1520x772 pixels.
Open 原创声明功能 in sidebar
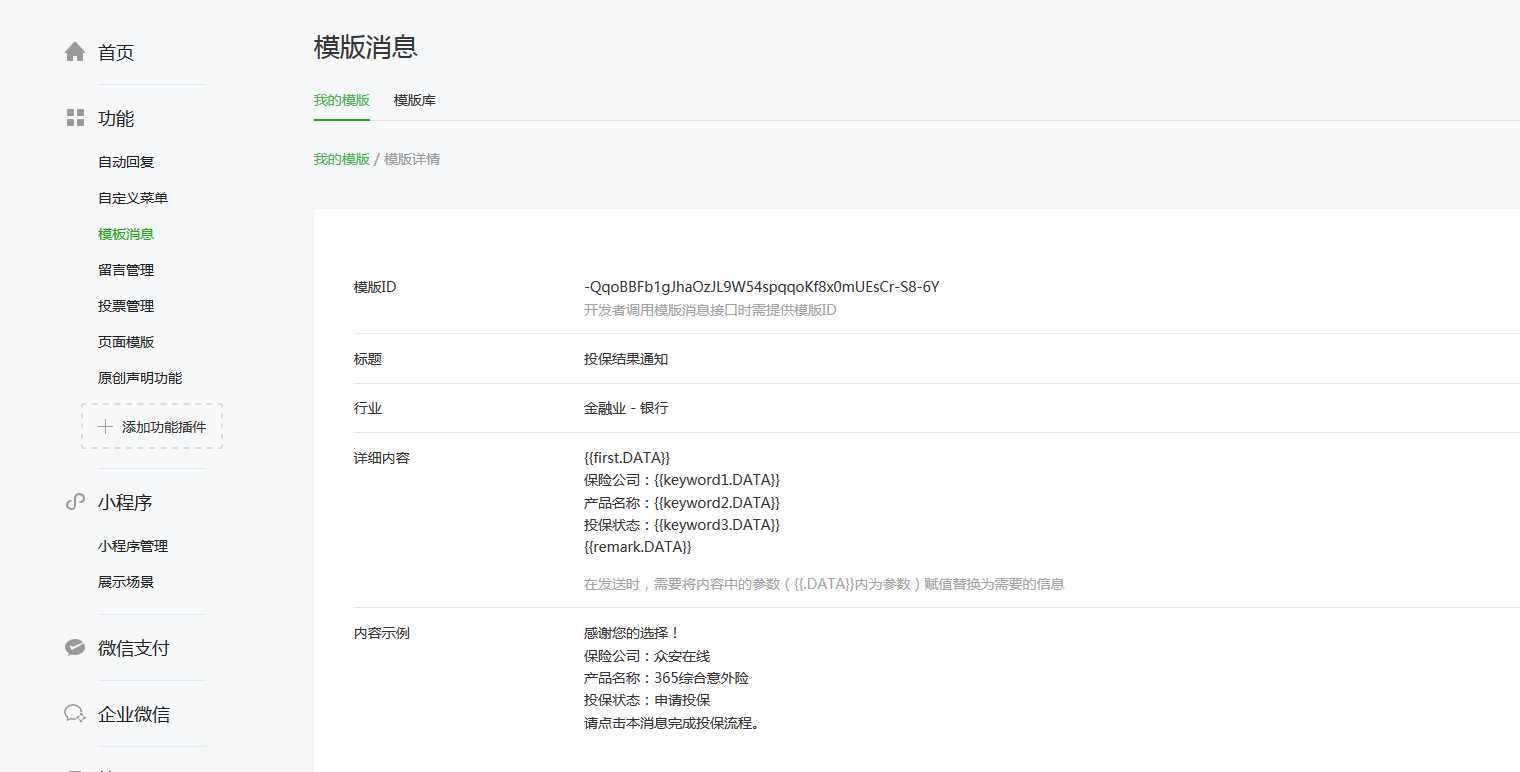coord(140,378)
